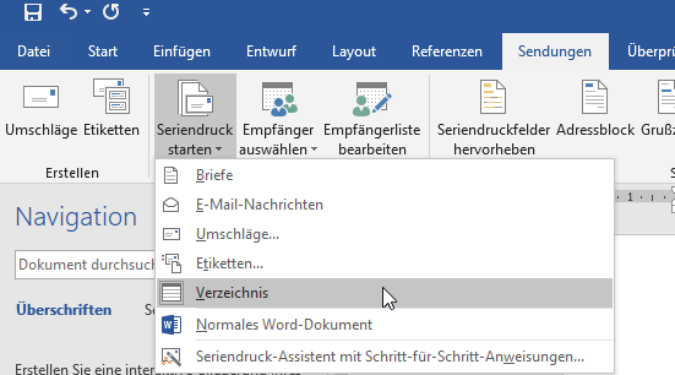Switch to the Einfügen tab
The image size is (675, 375).
[x=182, y=52]
